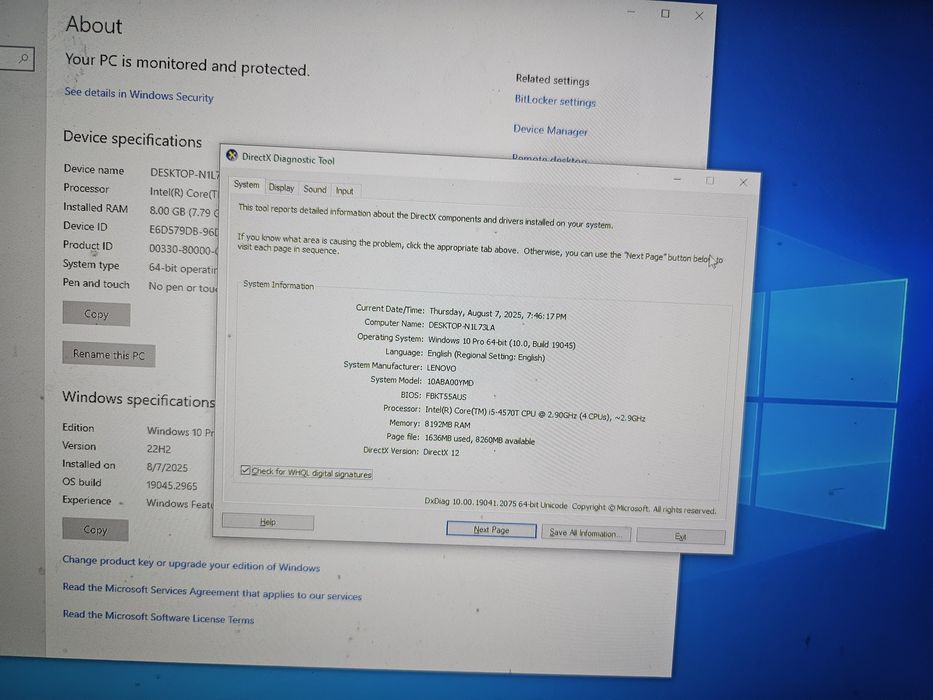The height and width of the screenshot is (700, 933).
Task: Click the Exit button in DxDiag
Action: pyautogui.click(x=681, y=536)
